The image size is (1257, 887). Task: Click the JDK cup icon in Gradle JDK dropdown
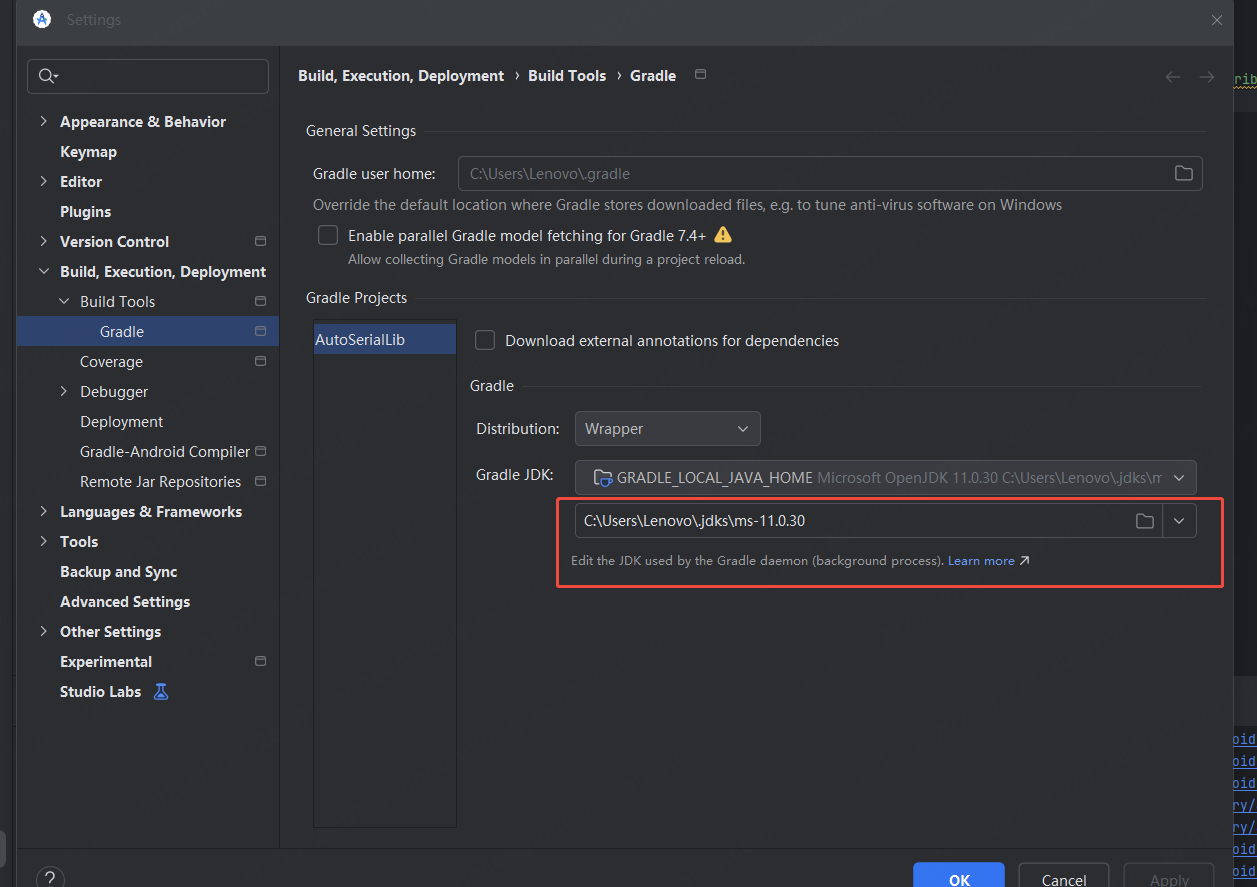(x=603, y=478)
